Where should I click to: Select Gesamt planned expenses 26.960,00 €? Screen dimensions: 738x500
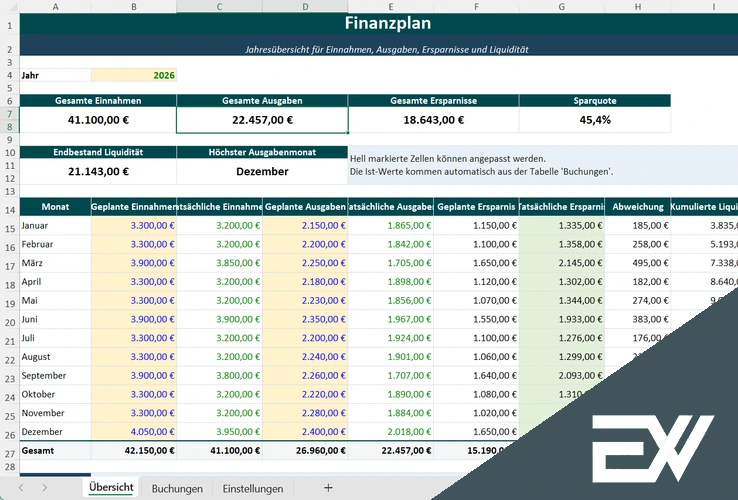(305, 451)
